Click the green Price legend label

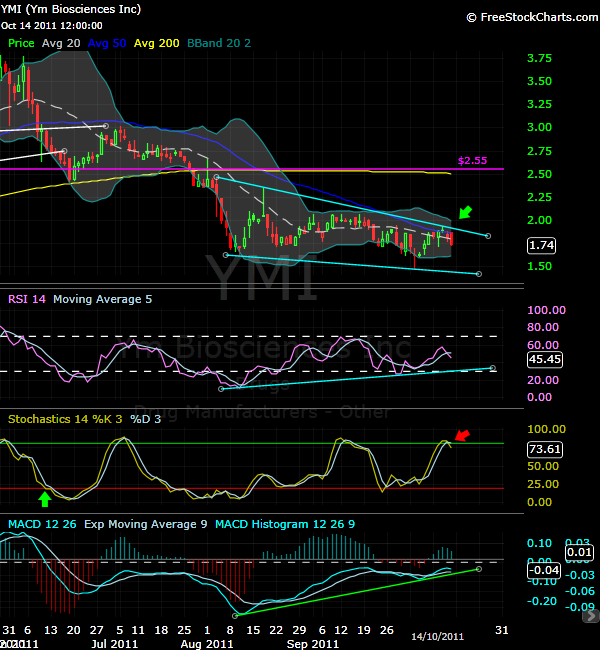21,43
